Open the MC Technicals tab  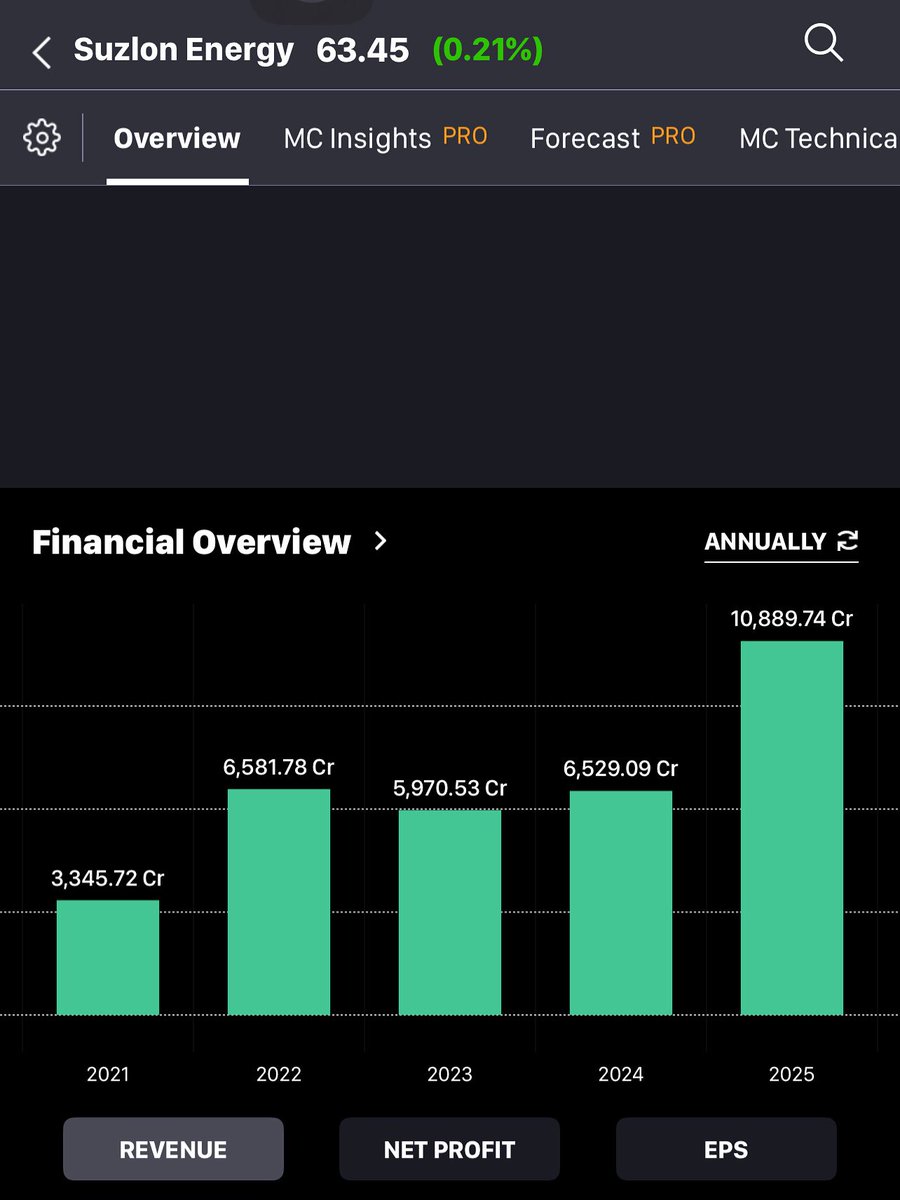[819, 138]
